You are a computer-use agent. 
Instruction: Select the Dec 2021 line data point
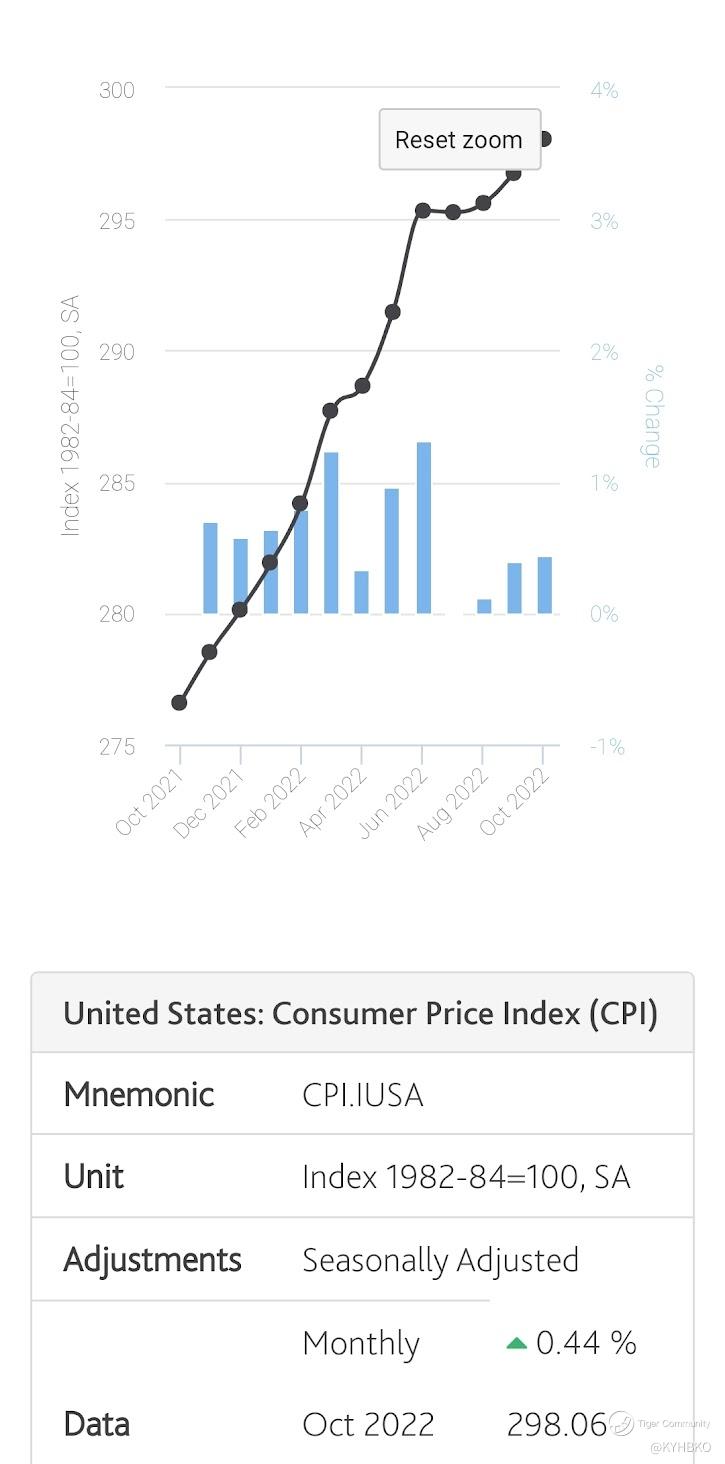(240, 609)
